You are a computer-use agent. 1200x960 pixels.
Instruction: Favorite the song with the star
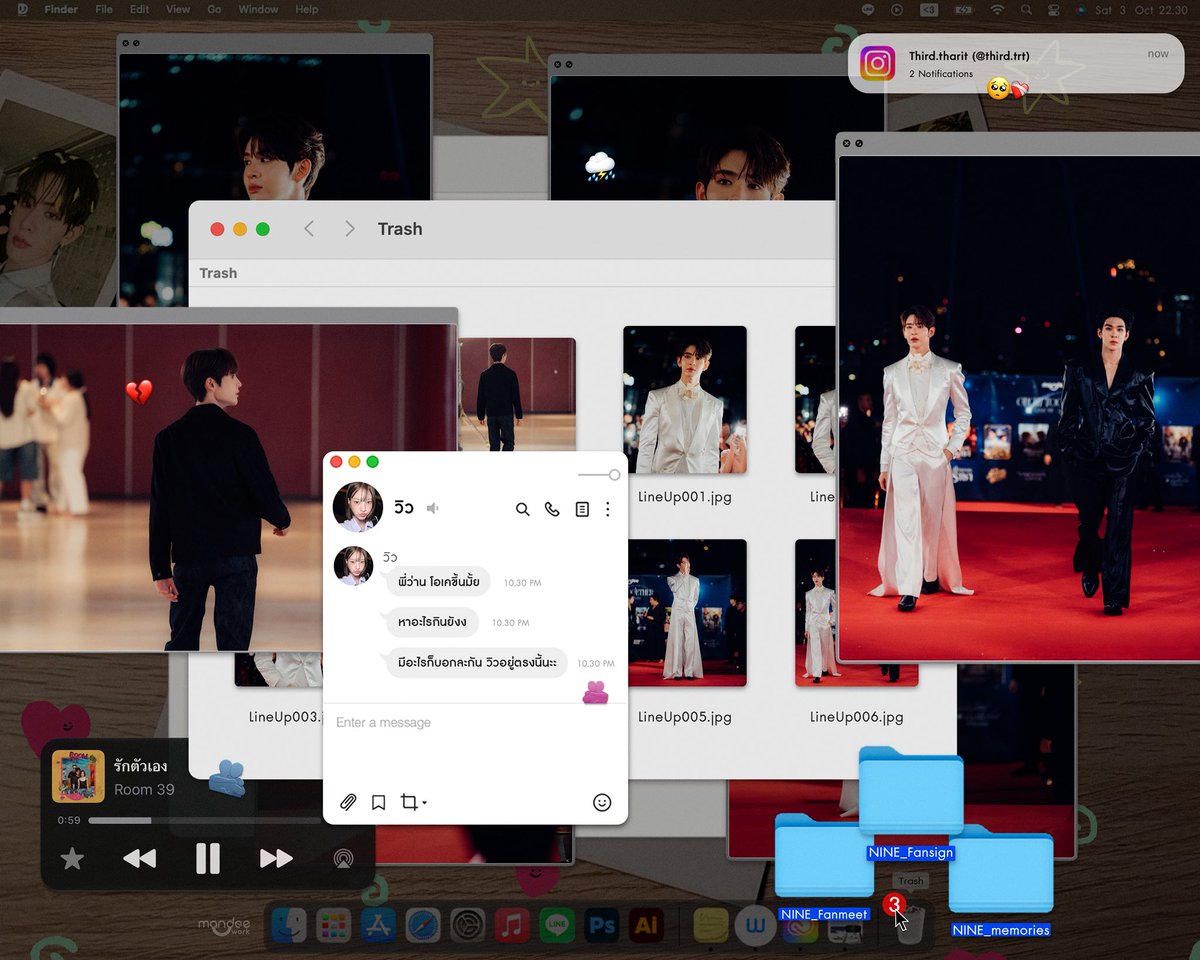(72, 858)
